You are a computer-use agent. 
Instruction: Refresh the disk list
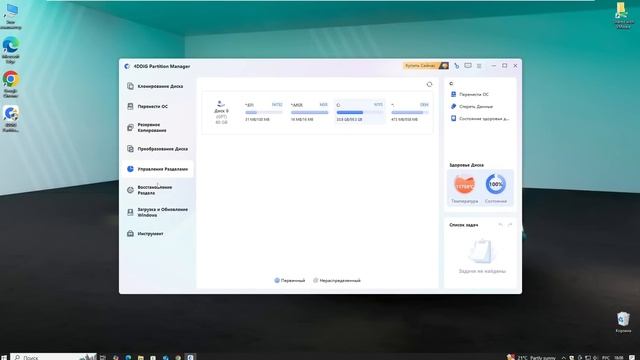pos(429,84)
